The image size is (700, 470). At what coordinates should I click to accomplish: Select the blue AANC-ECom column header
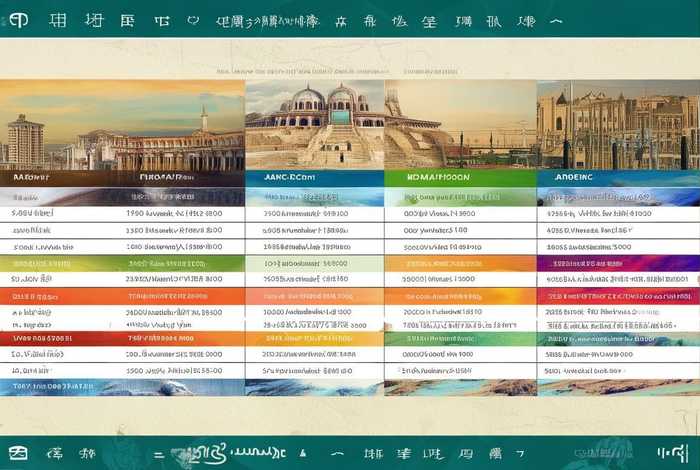pos(315,178)
